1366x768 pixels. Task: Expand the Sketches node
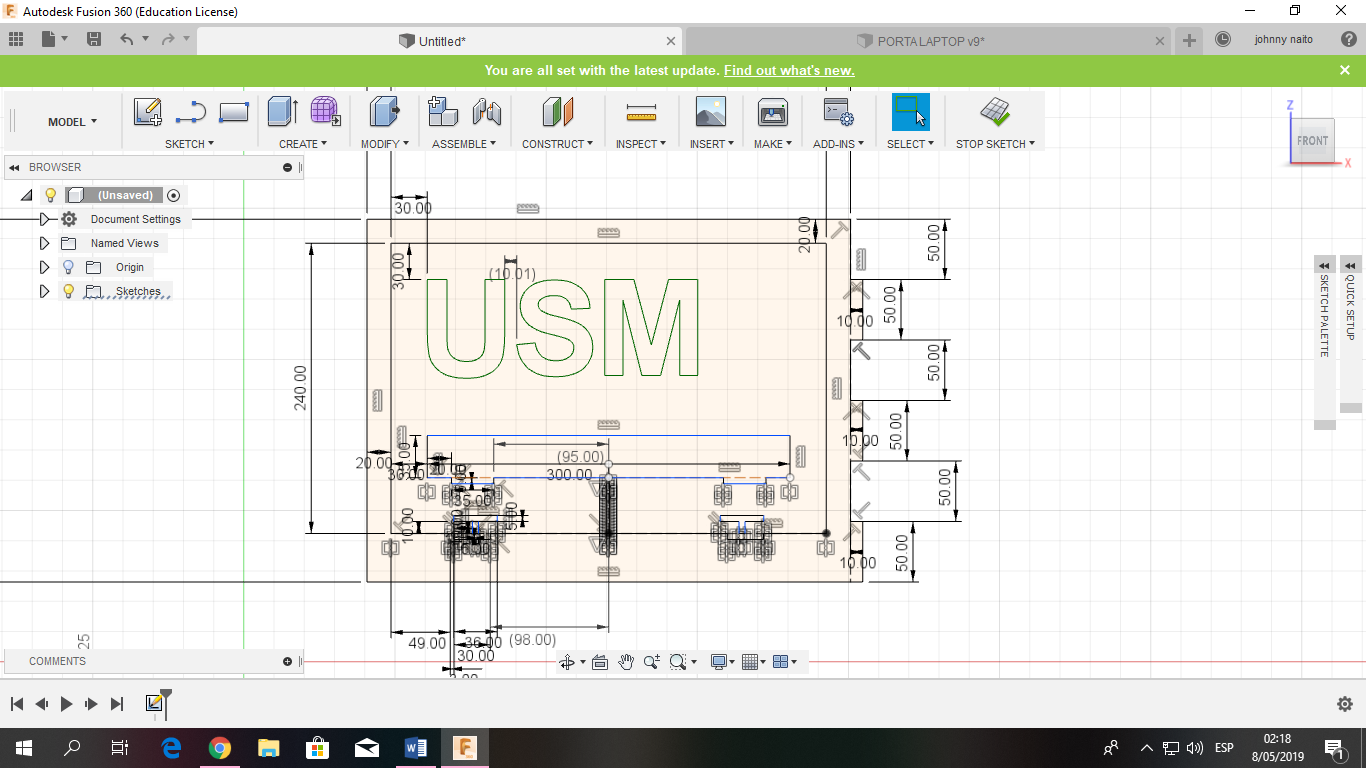tap(44, 291)
